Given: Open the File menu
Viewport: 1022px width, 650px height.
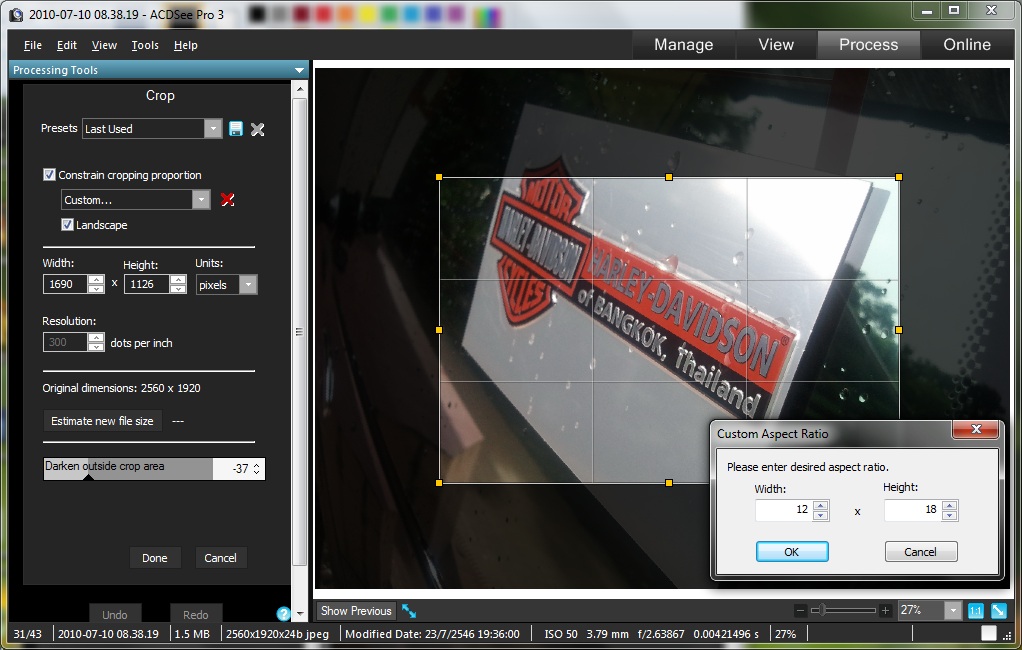Looking at the screenshot, I should coord(33,45).
